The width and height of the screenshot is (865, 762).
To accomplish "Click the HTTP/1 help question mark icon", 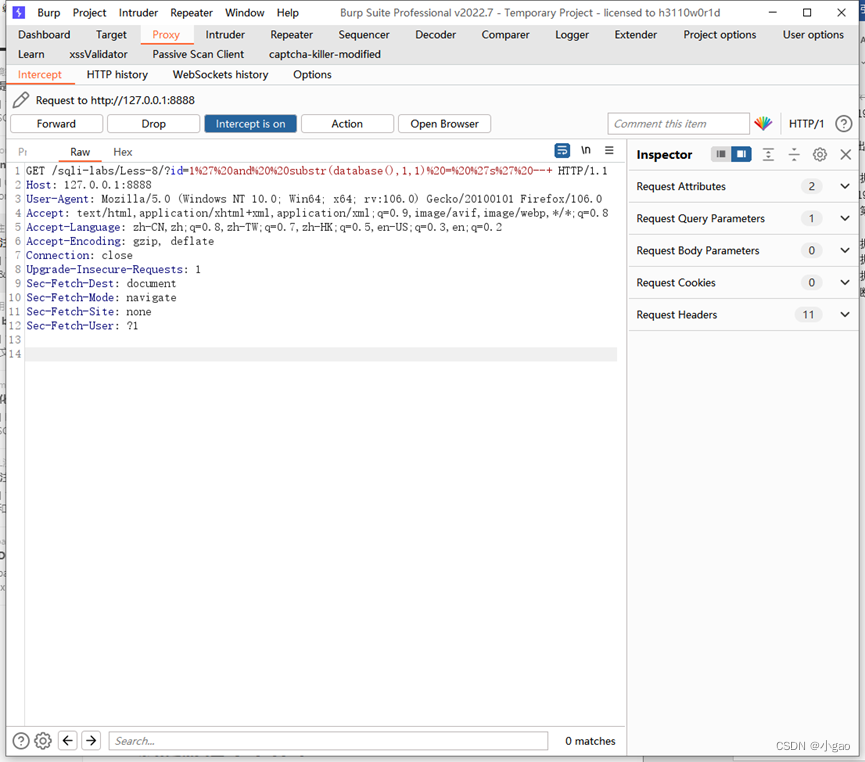I will point(843,123).
